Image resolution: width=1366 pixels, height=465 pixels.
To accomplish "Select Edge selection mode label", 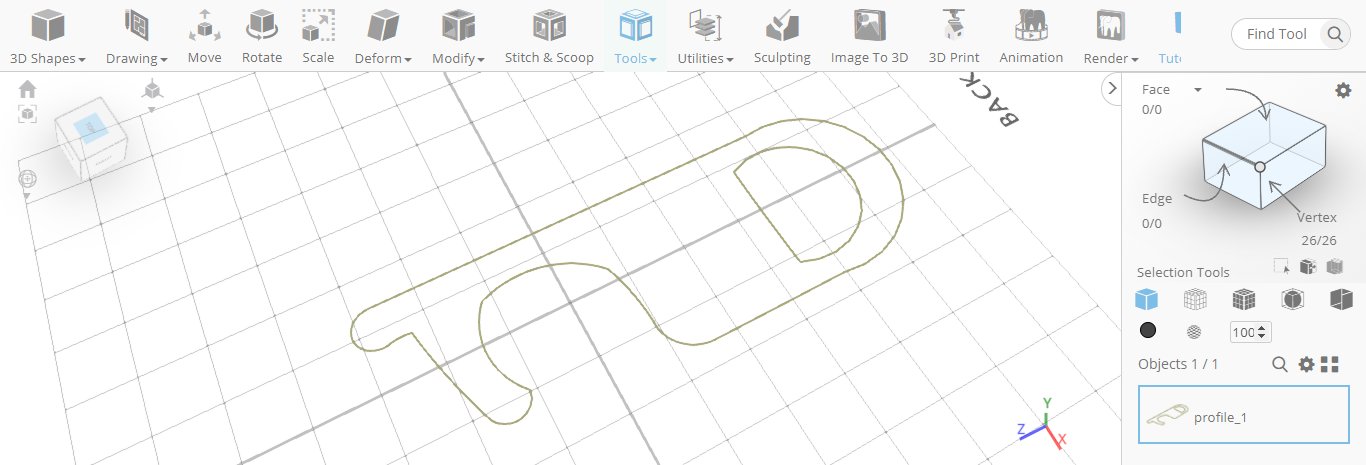I will [x=1157, y=199].
